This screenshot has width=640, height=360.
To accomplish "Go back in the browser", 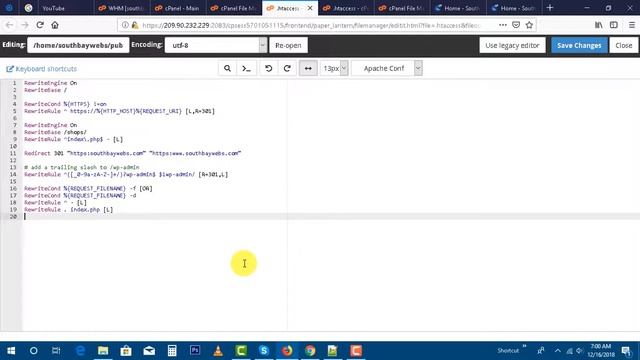I will pos(9,25).
